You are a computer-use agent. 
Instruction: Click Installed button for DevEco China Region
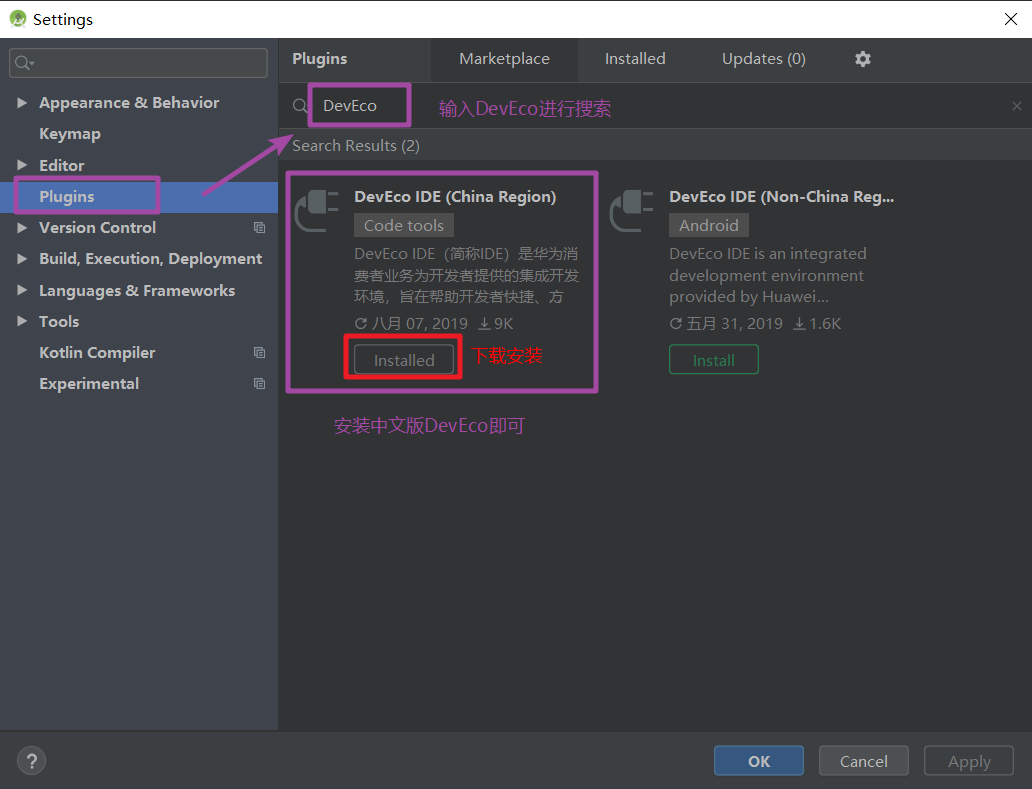click(403, 360)
